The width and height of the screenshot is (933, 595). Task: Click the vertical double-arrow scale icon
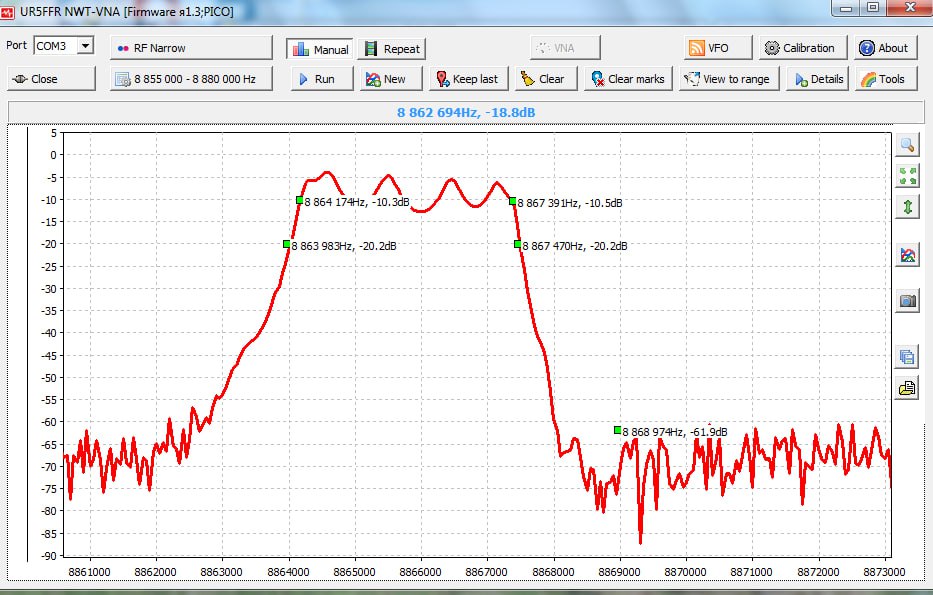point(907,207)
